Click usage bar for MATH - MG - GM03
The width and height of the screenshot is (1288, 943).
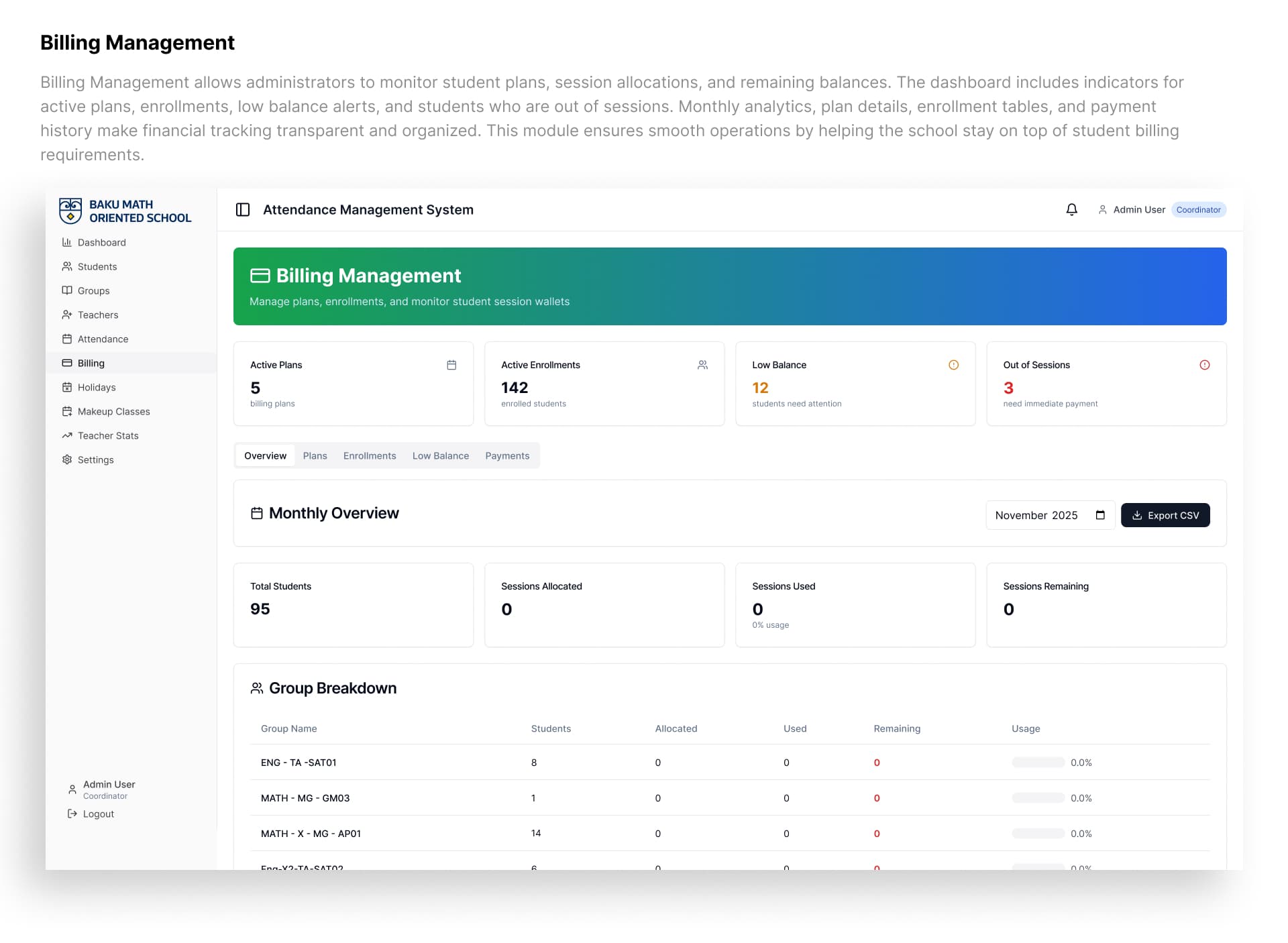[1038, 798]
